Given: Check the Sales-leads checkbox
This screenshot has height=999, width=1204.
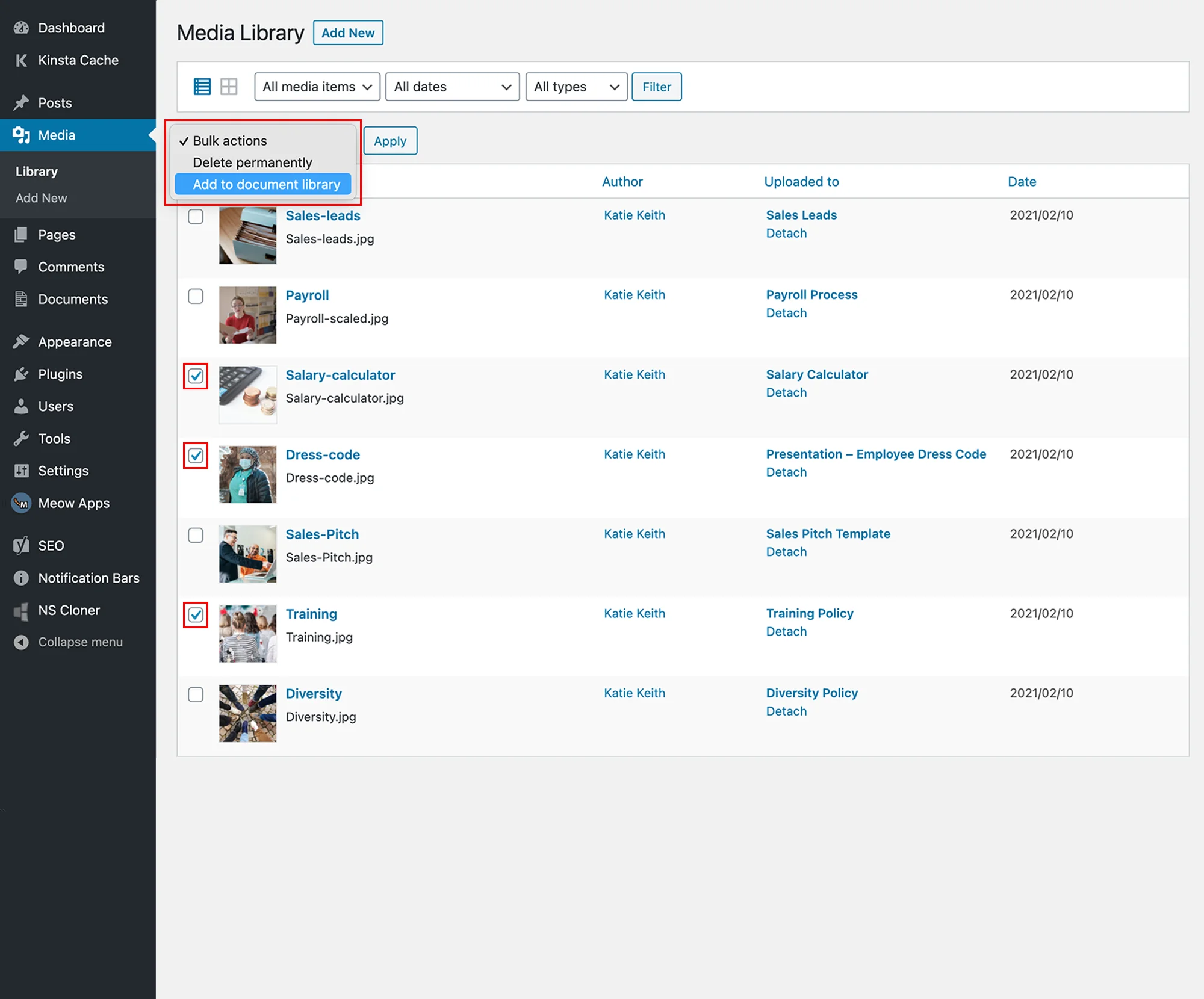Looking at the screenshot, I should [195, 217].
